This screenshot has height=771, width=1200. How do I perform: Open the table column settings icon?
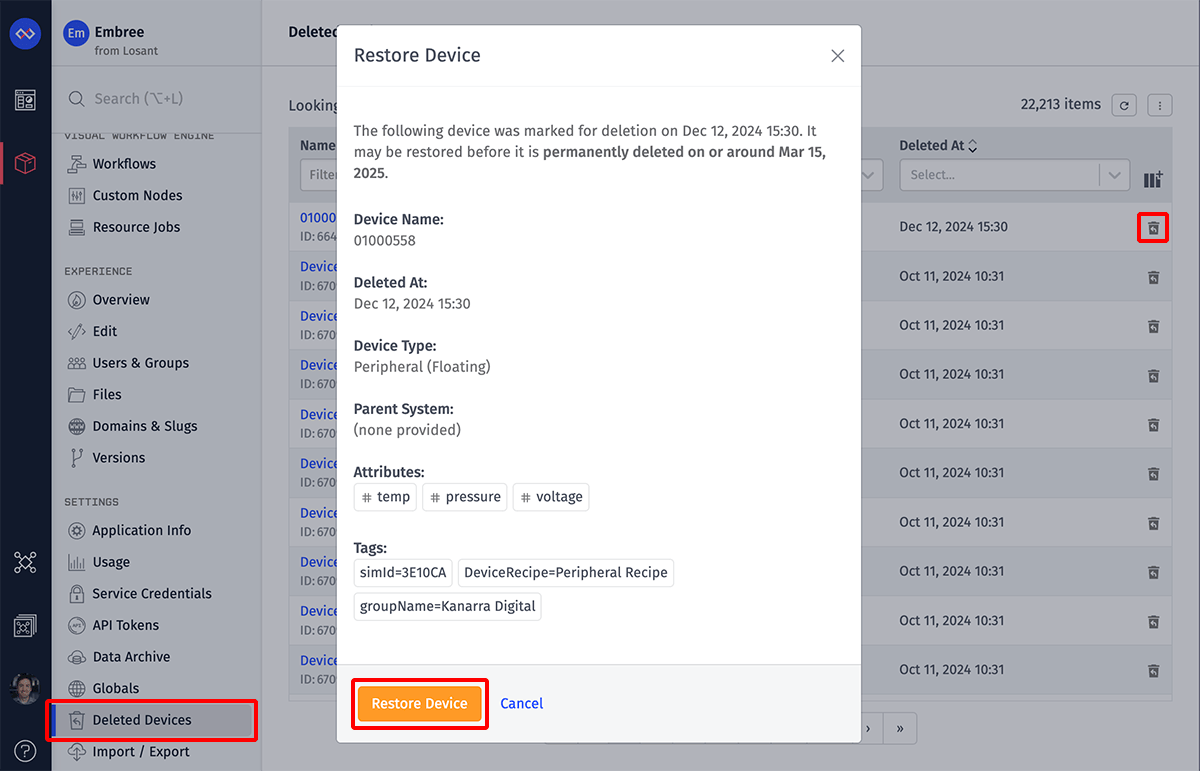pyautogui.click(x=1153, y=179)
